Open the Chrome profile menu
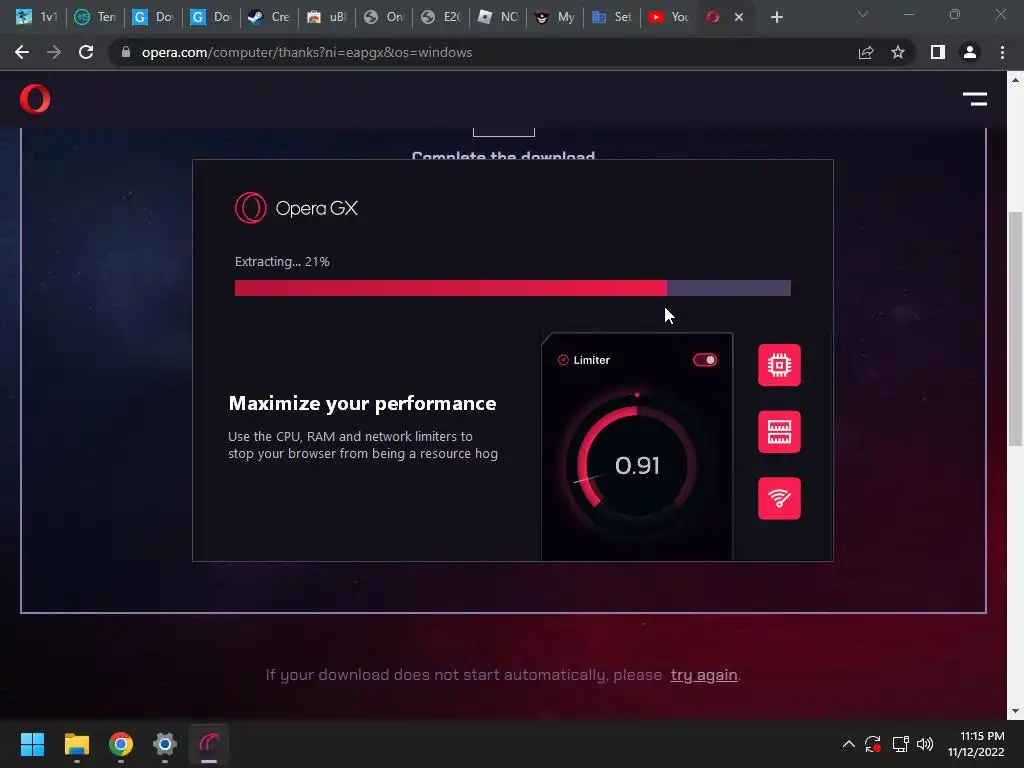1024x768 pixels. (x=970, y=52)
